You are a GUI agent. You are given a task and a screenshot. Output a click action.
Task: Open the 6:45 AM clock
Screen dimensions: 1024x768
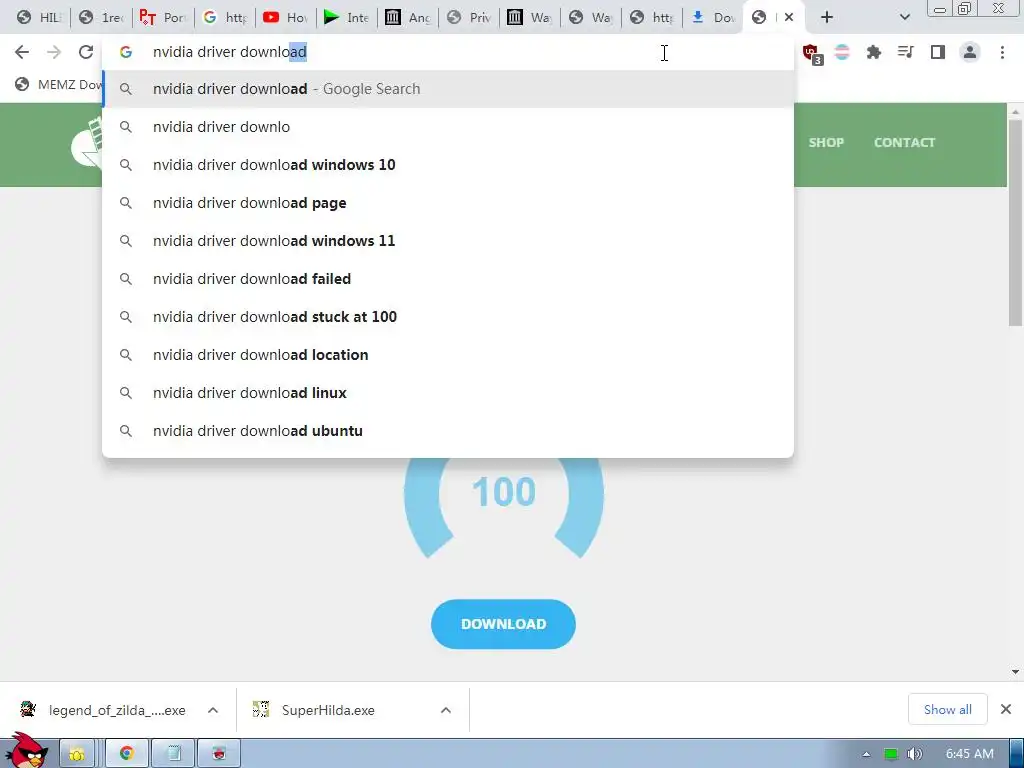[x=970, y=754]
